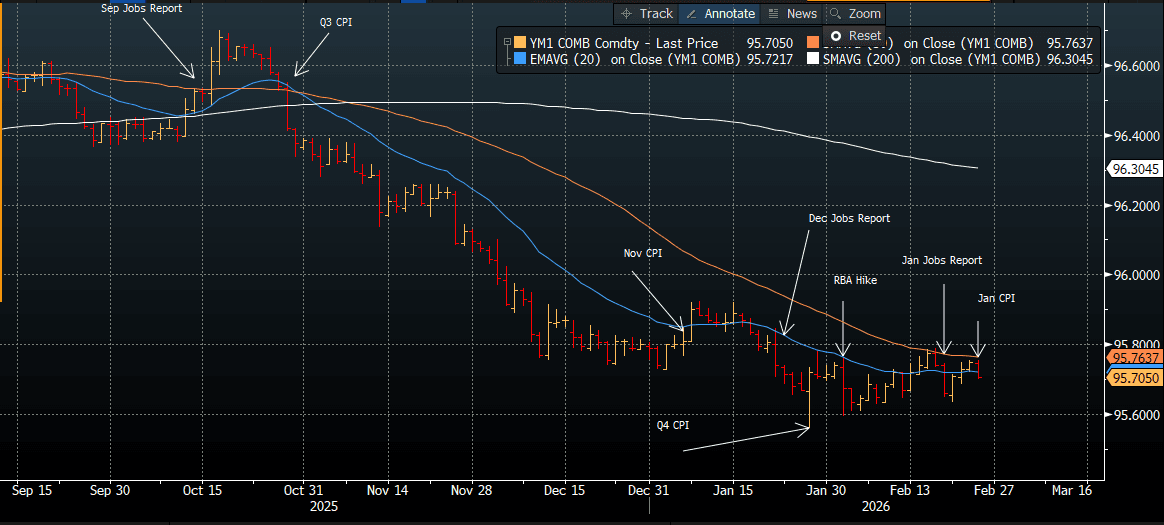Collapse the legend tree expander

(507, 43)
